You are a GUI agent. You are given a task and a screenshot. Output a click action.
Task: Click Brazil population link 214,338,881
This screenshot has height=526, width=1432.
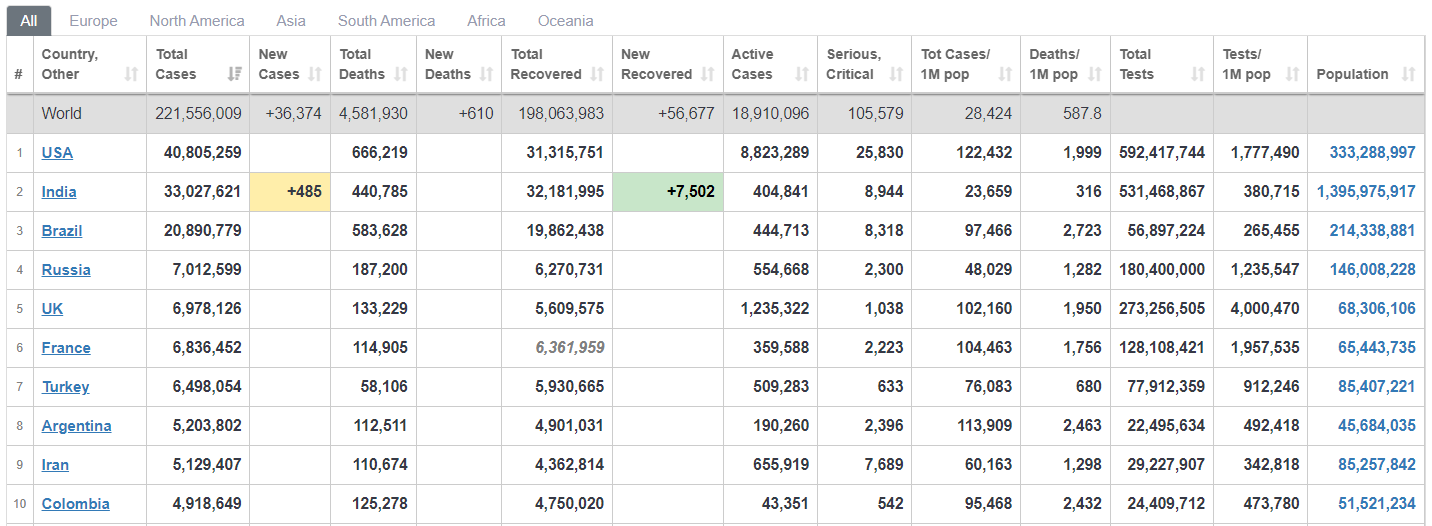tap(1372, 231)
